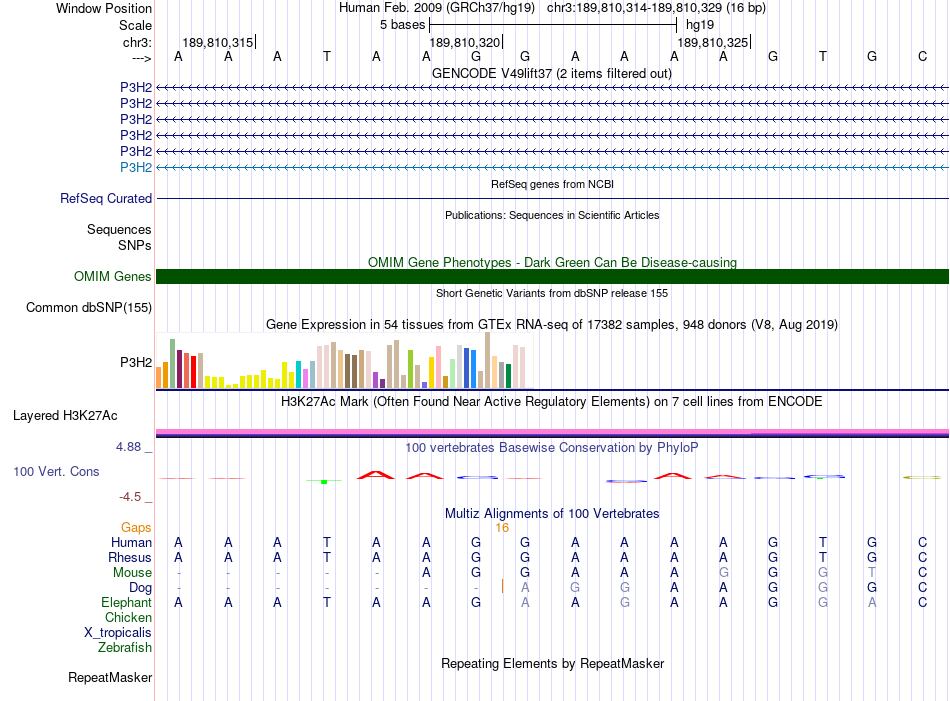This screenshot has width=950, height=701.
Task: Click the SNPs track label
Action: pos(135,245)
